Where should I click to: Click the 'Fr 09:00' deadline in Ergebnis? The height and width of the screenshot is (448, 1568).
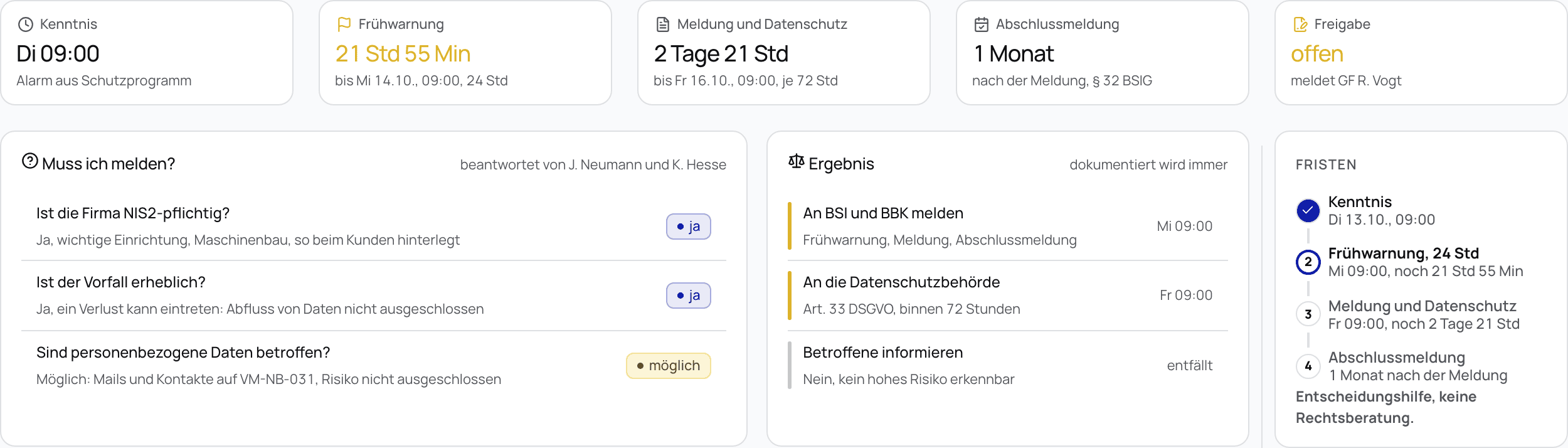point(1186,296)
